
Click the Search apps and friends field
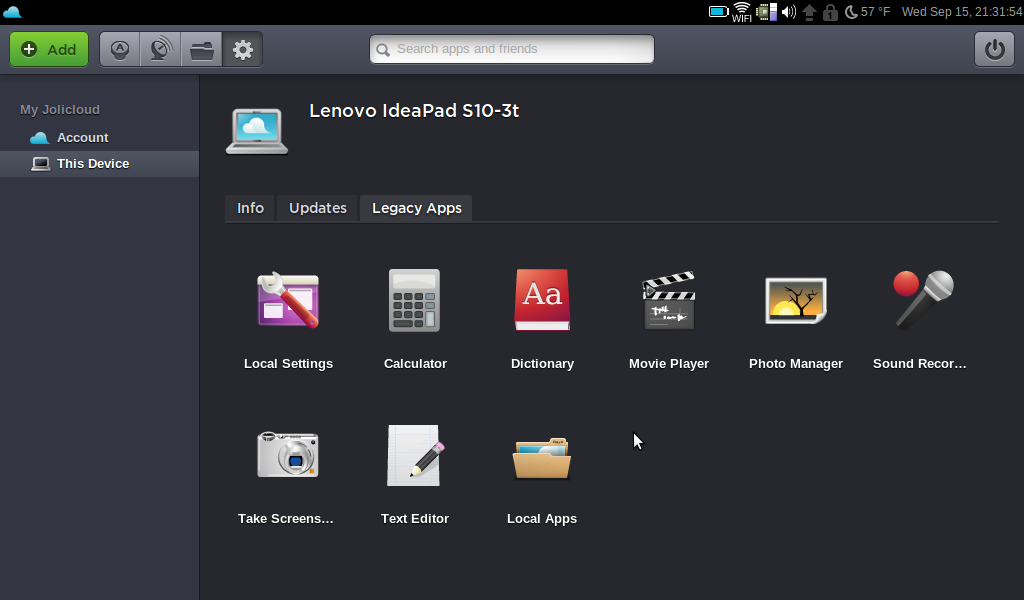point(512,49)
